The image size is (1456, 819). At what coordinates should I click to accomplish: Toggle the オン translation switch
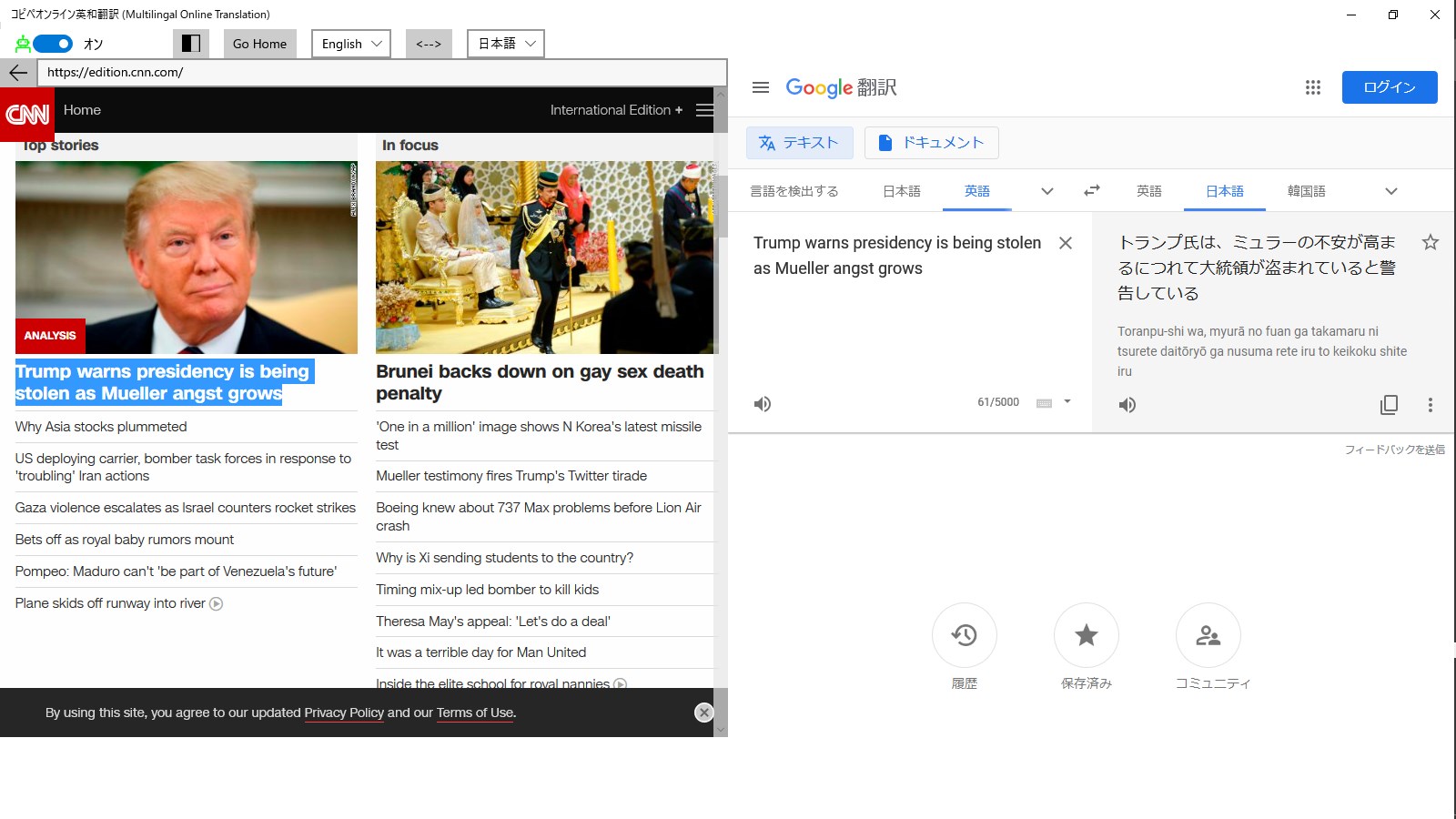[x=53, y=44]
